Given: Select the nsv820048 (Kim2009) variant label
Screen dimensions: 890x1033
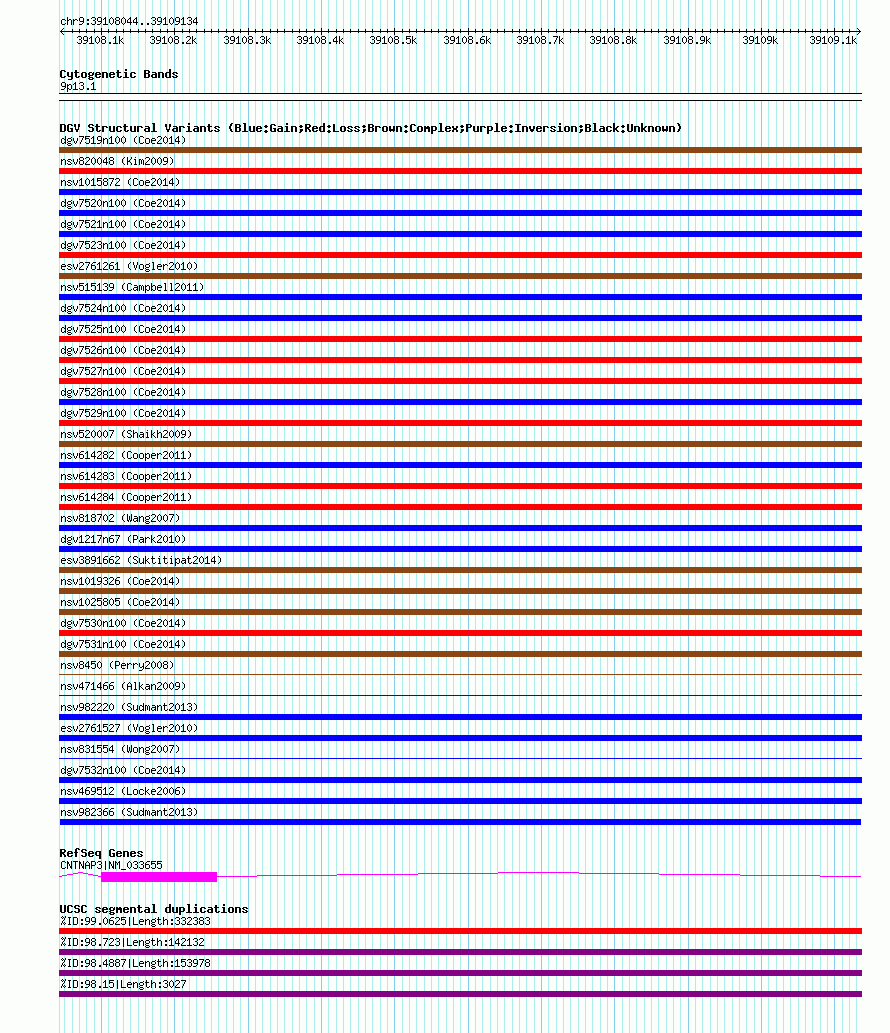Looking at the screenshot, I should 117,161.
